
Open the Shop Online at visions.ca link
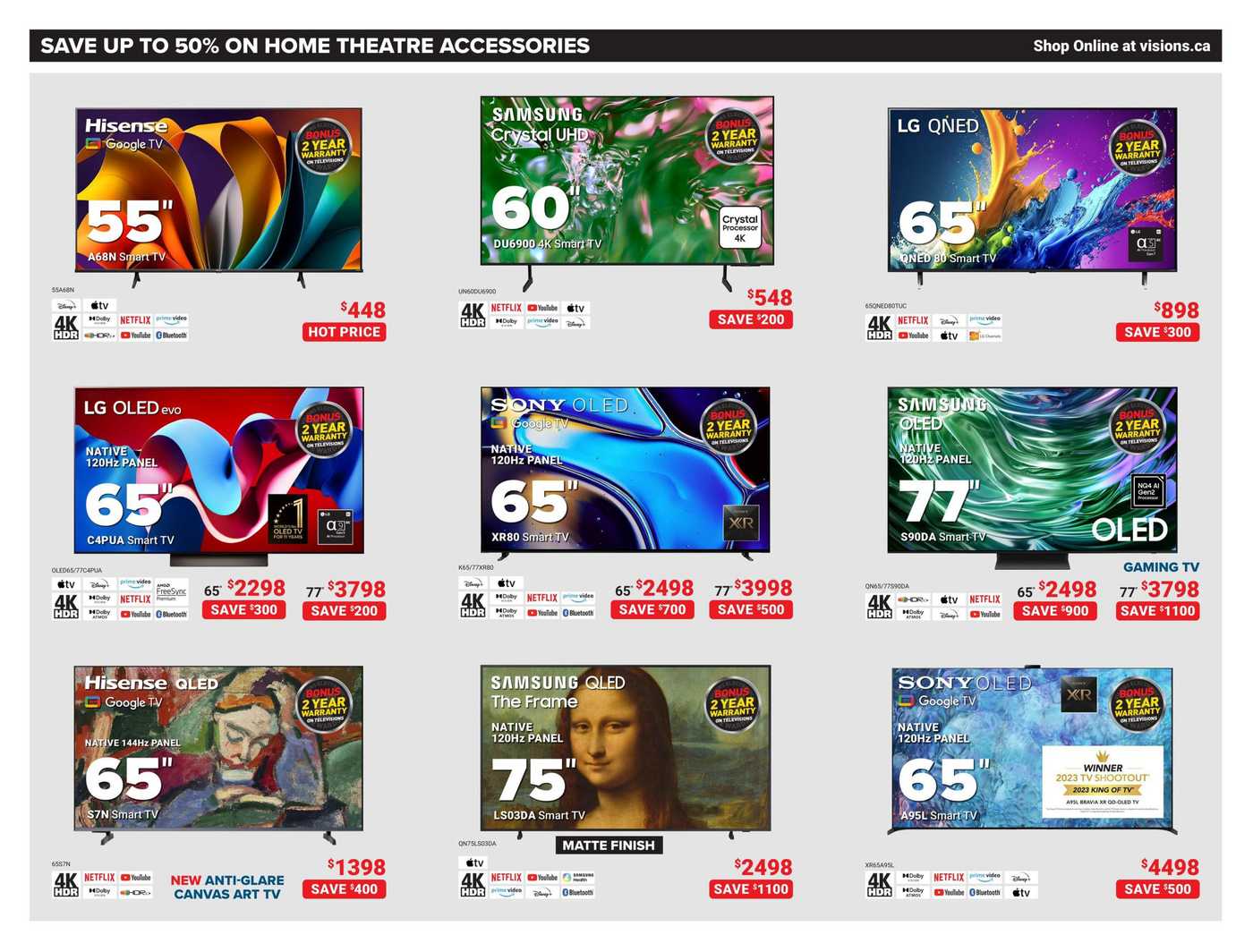coord(1121,46)
